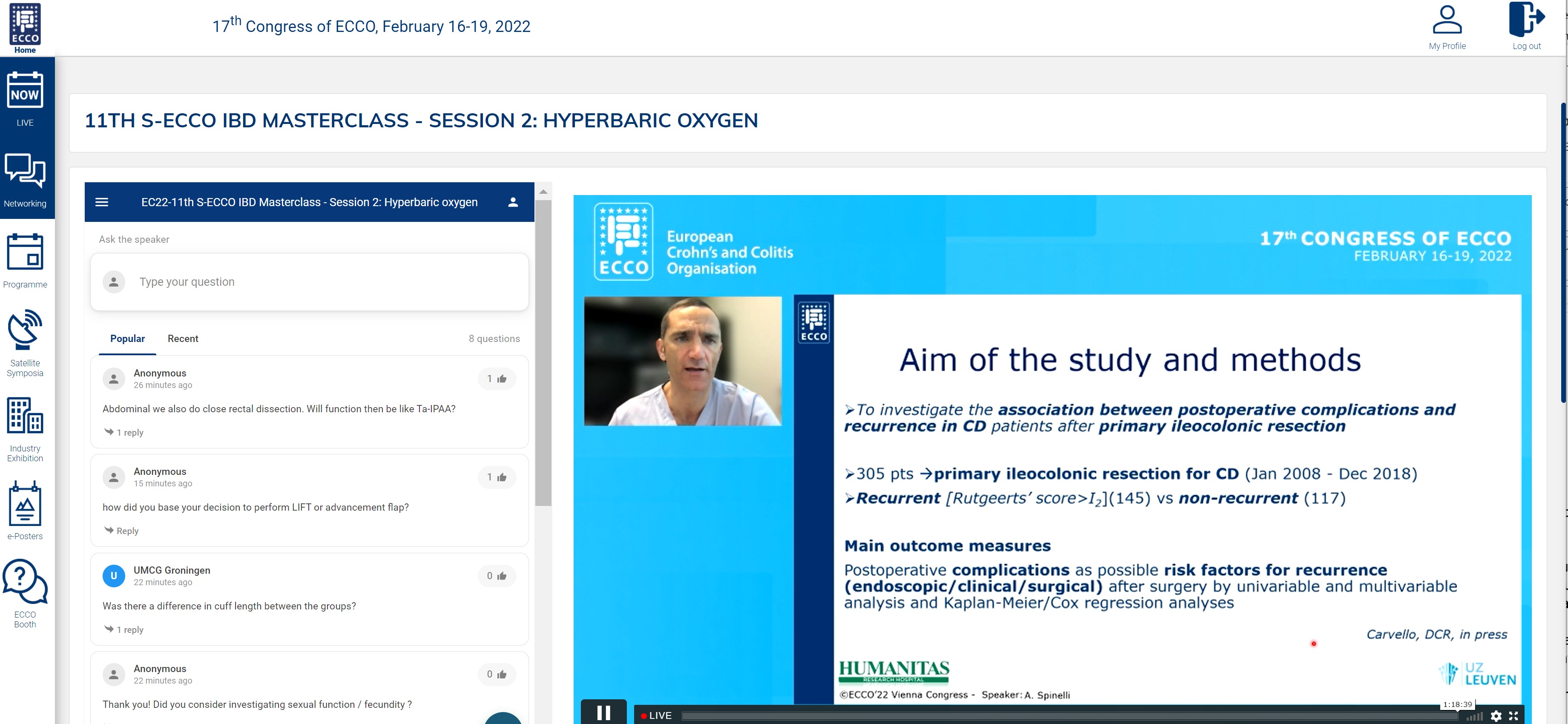This screenshot has height=724, width=1568.
Task: Open the hamburger menu in Q&A panel header
Action: tap(102, 202)
